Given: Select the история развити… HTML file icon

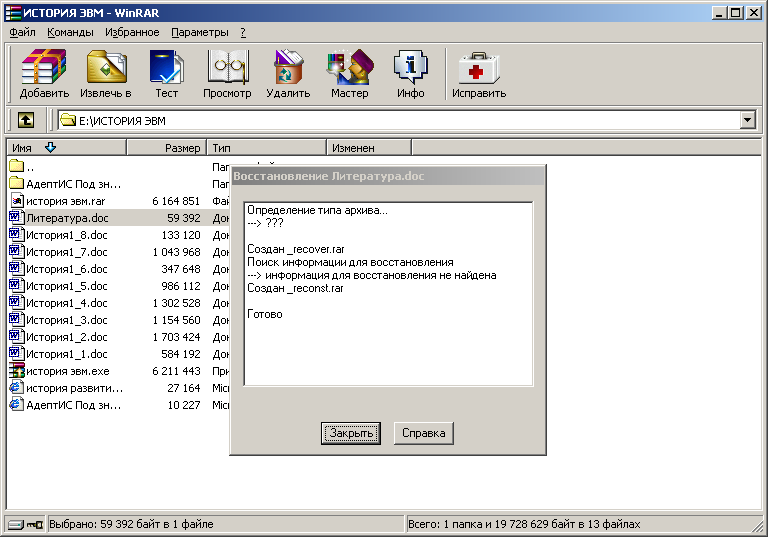Looking at the screenshot, I should (17, 388).
